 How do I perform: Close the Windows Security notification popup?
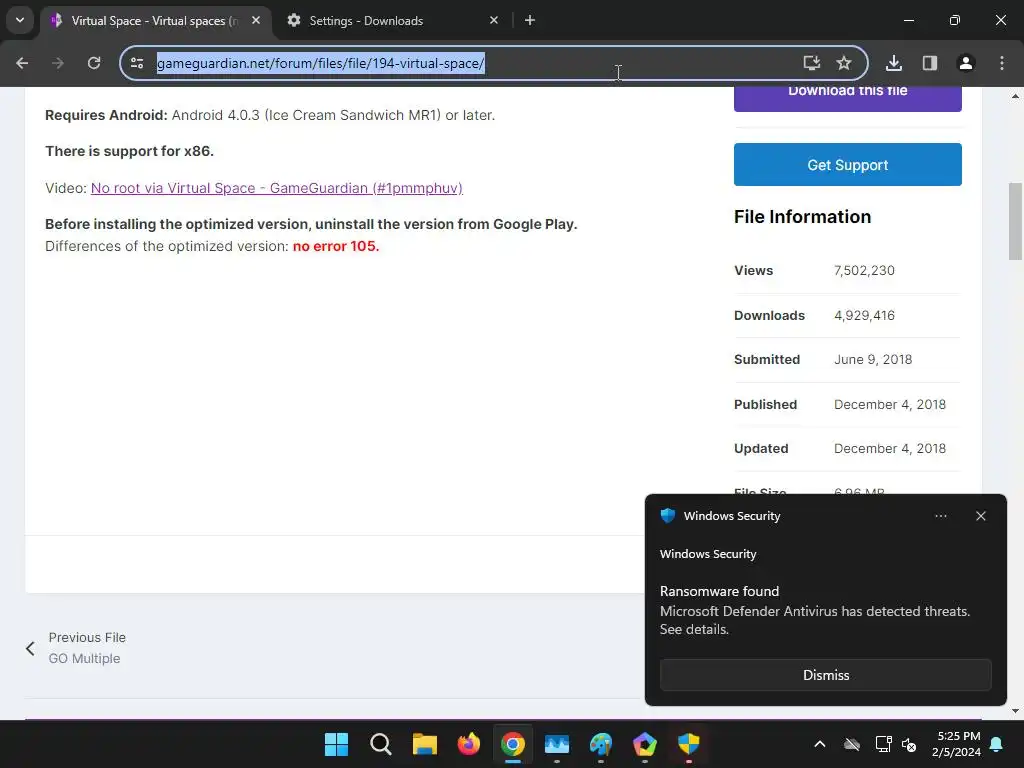pyautogui.click(x=980, y=516)
